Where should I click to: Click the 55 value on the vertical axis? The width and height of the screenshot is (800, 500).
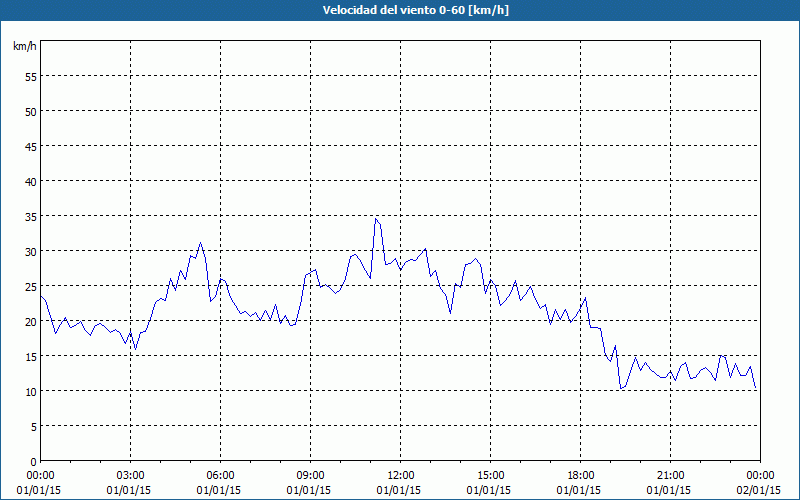pyautogui.click(x=31, y=77)
